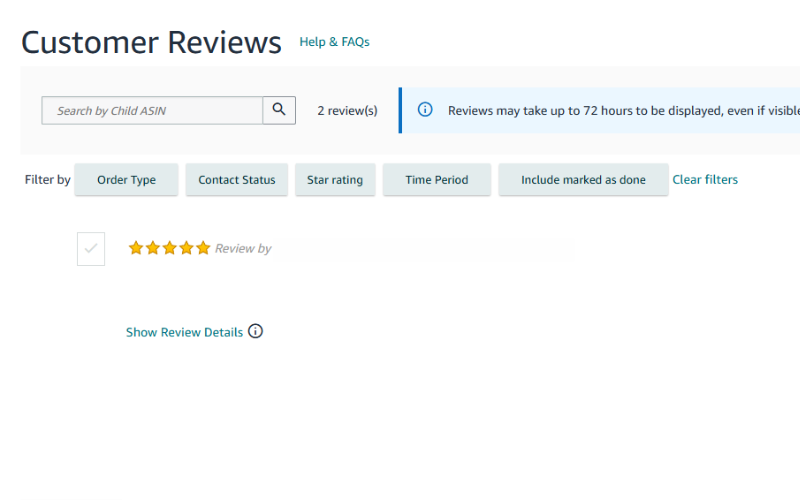Open Help & FAQs link
This screenshot has height=500, width=800.
(335, 42)
